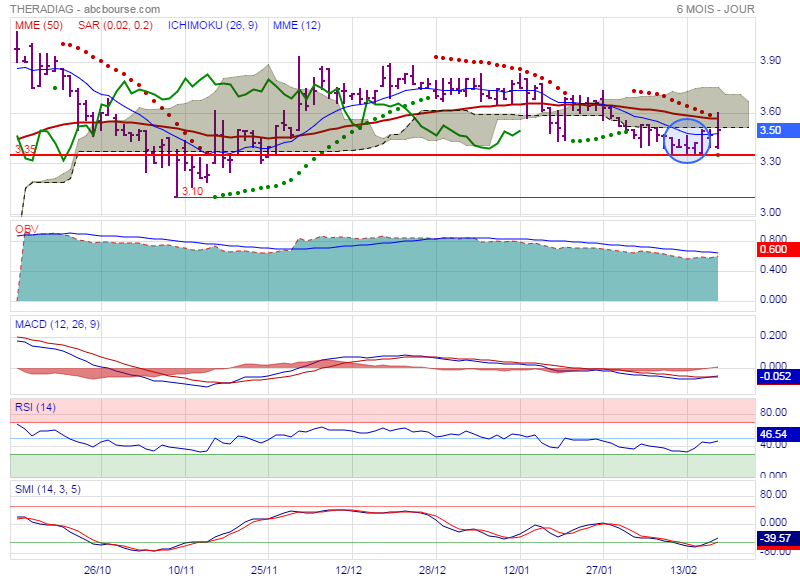
Task: Click the 27/01 date label
Action: (x=599, y=570)
